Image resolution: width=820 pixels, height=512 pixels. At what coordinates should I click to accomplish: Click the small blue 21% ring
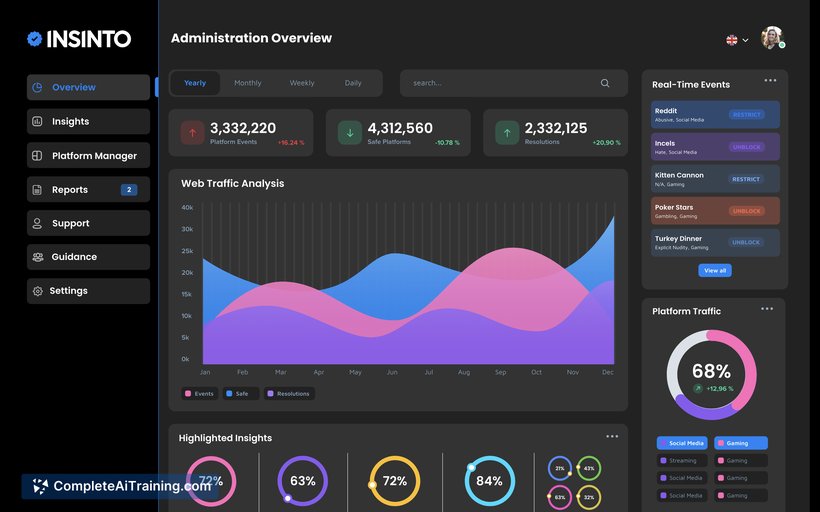[560, 468]
